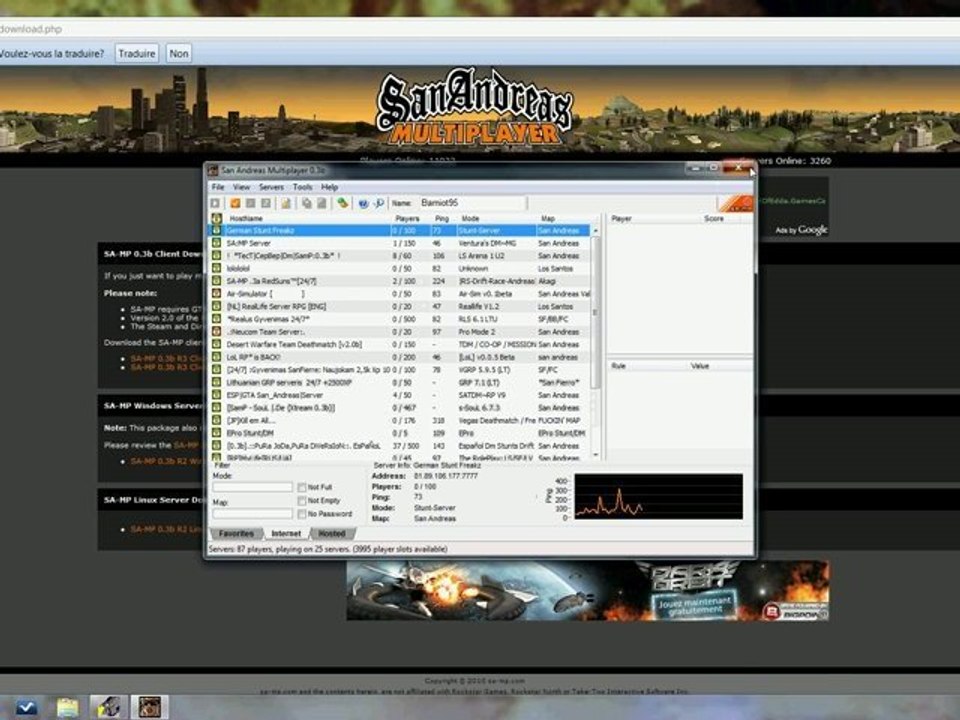Open the folder icon in taskbar
The width and height of the screenshot is (960, 720).
click(68, 707)
